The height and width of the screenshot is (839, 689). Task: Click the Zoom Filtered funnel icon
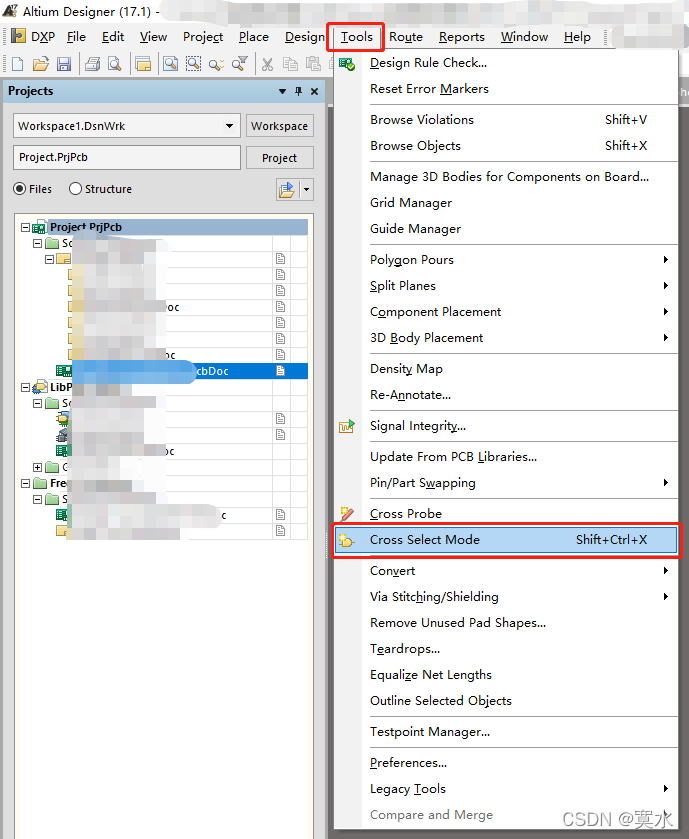click(x=239, y=64)
